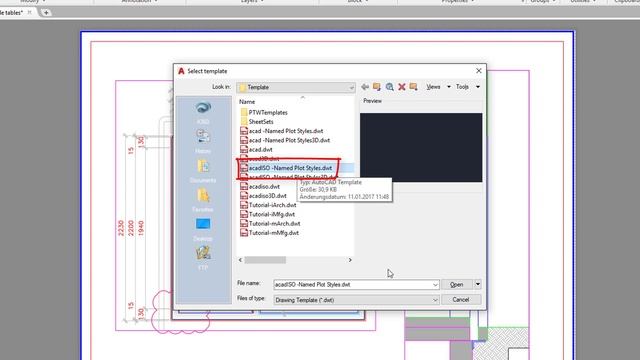
Task: Open Documents in places sidebar
Action: pos(203,171)
